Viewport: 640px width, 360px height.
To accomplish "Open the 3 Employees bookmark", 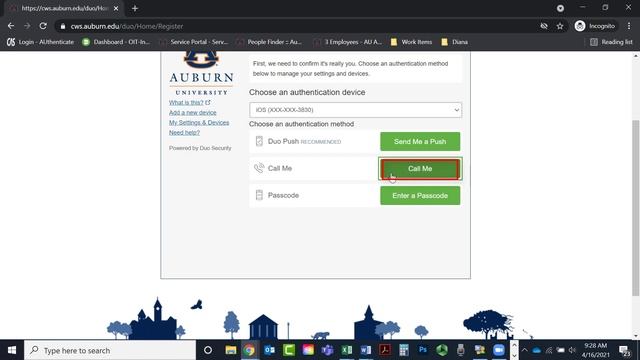I will tap(348, 42).
